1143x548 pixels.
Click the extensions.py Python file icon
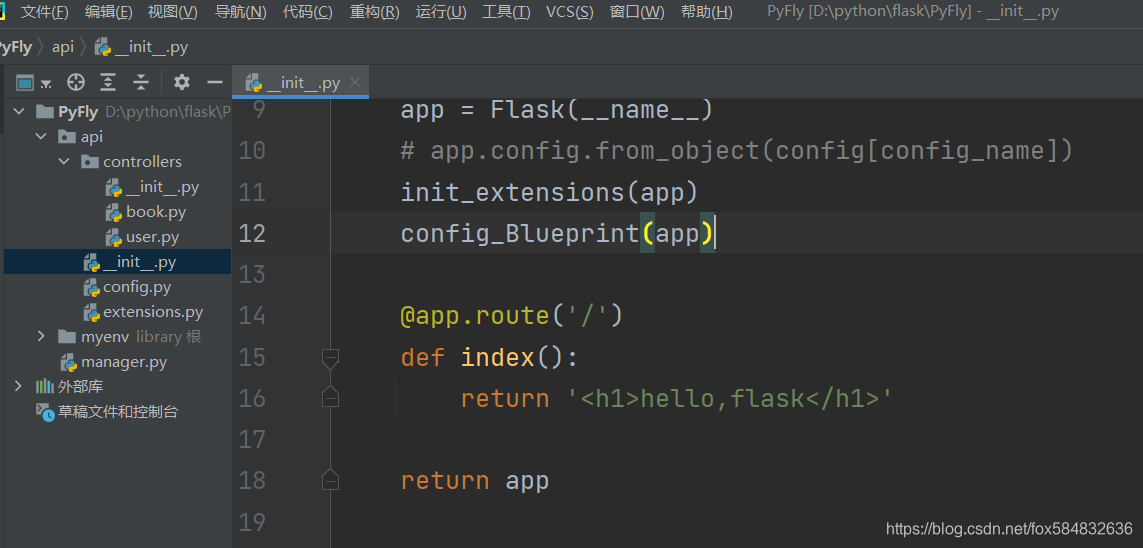[x=91, y=312]
